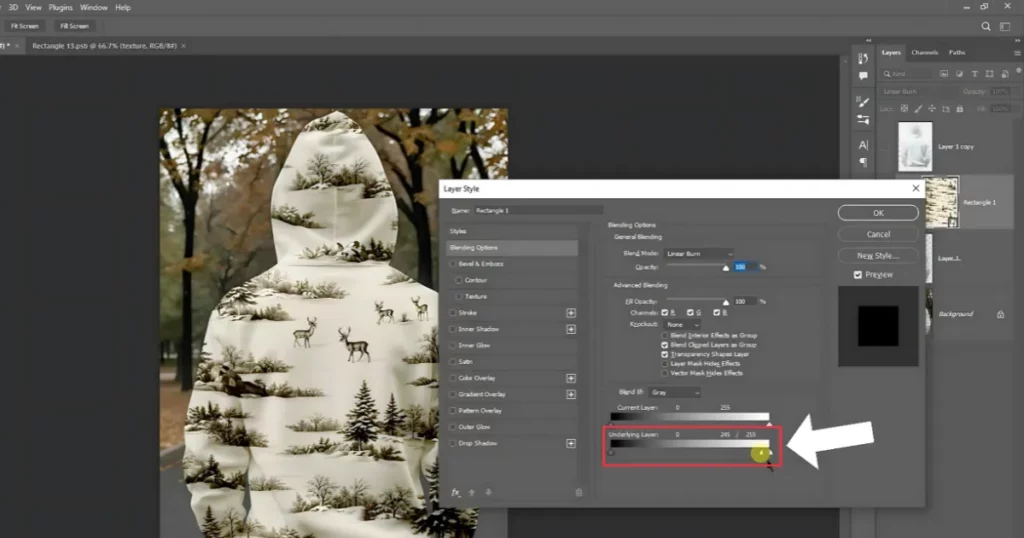This screenshot has height=538, width=1024.
Task: Click OK in Layer Style dialog
Action: click(878, 213)
